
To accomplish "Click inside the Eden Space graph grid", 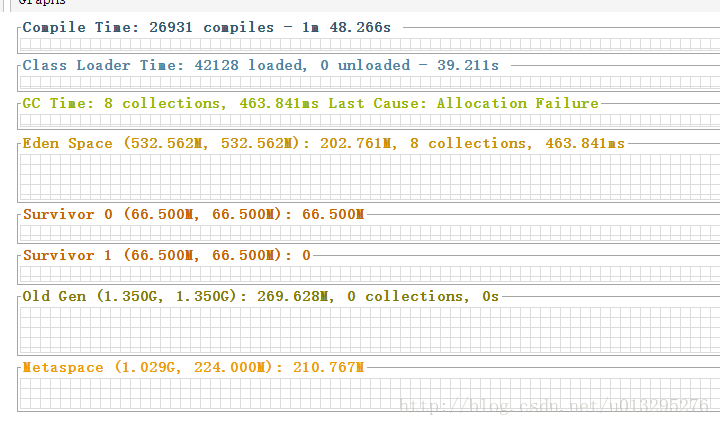I will tap(370, 177).
